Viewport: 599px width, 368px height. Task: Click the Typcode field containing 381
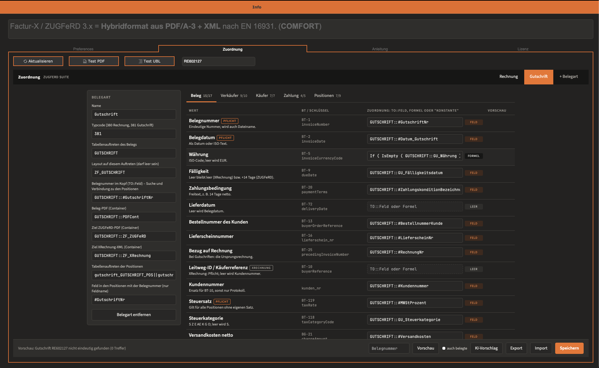pyautogui.click(x=133, y=134)
